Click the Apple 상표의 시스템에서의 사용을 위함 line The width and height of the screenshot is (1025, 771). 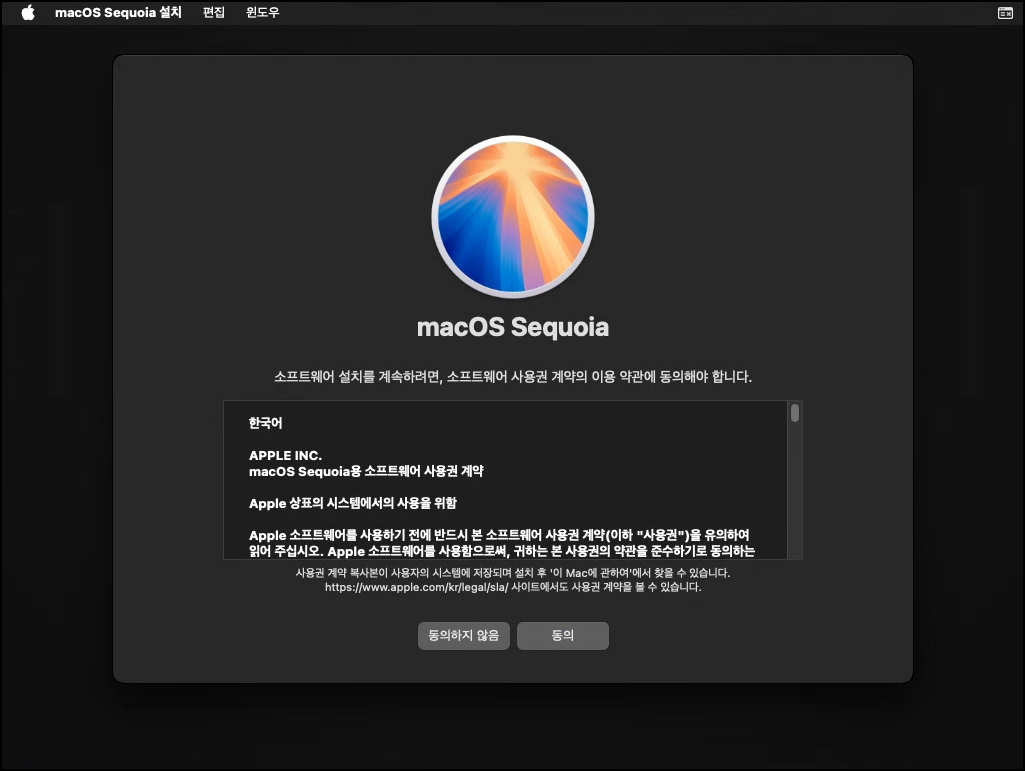pos(353,504)
